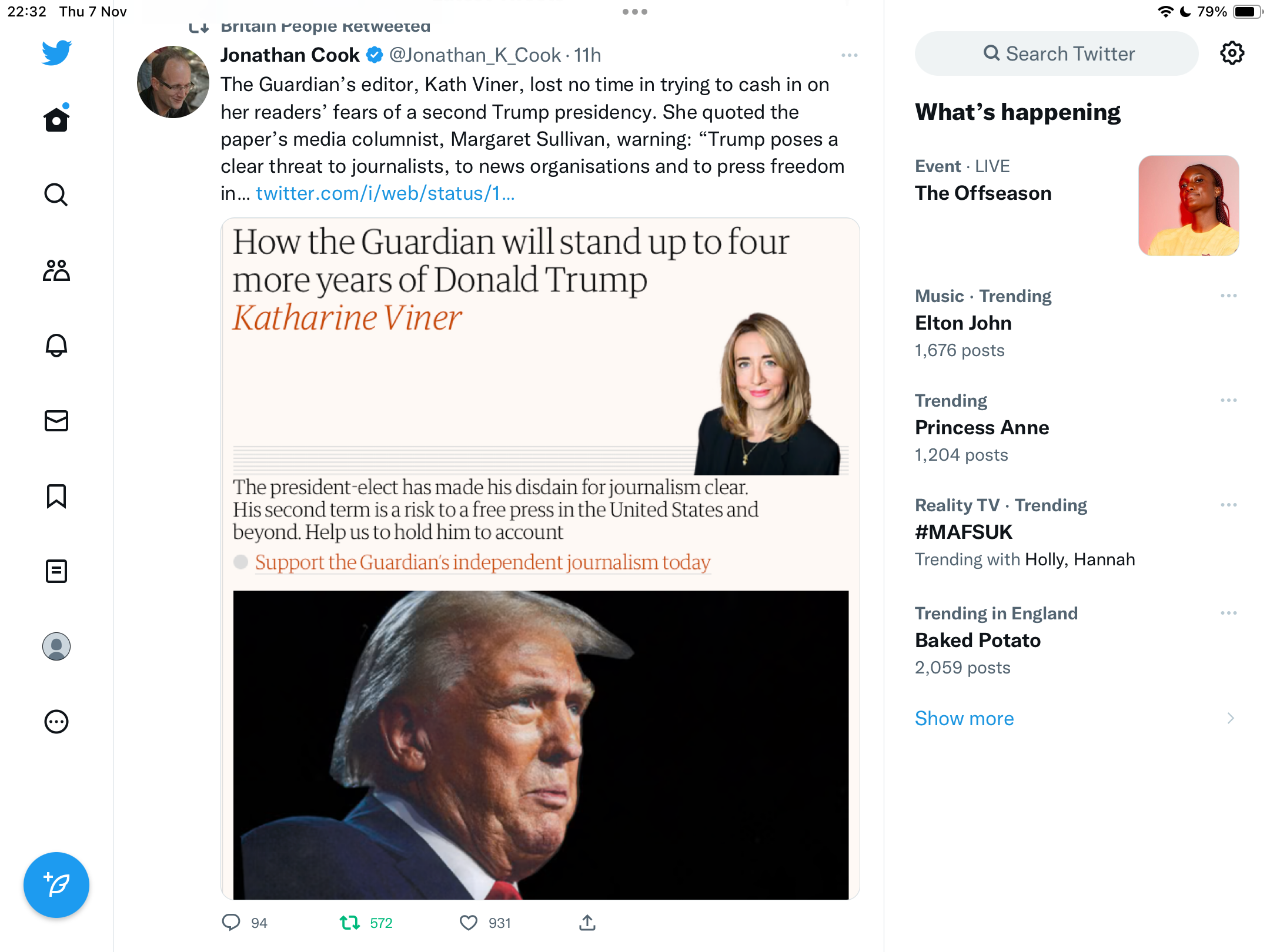This screenshot has height=952, width=1270.
Task: Open options menu for Baked Potato trend
Action: (x=1229, y=613)
